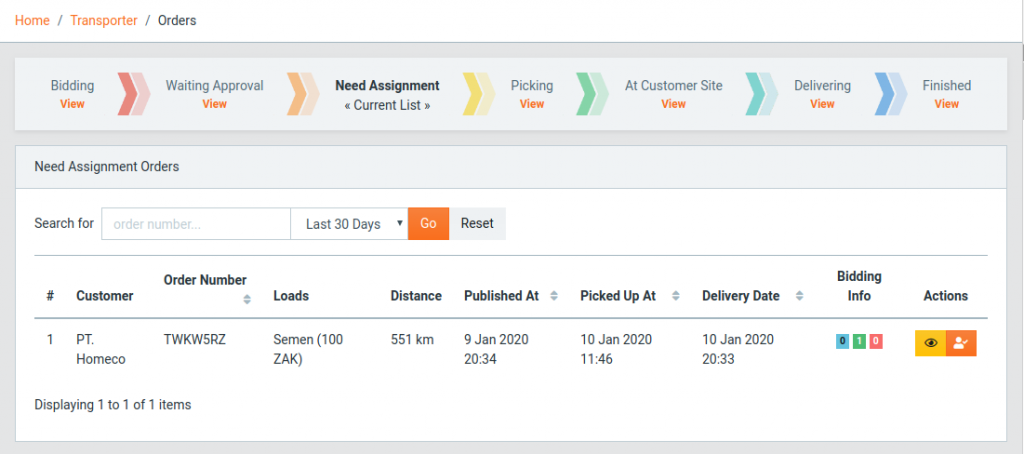Open the Transporter breadcrumb link

104,20
